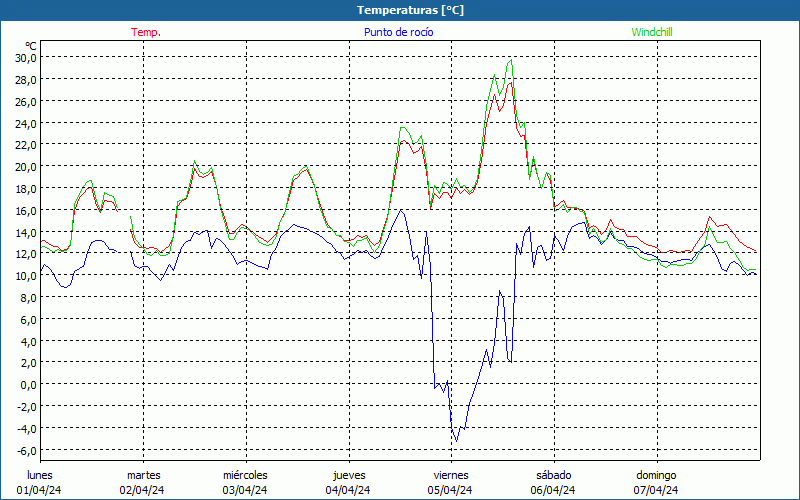The image size is (800, 500).
Task: Click the 10,0 axis value
Action: point(26,276)
